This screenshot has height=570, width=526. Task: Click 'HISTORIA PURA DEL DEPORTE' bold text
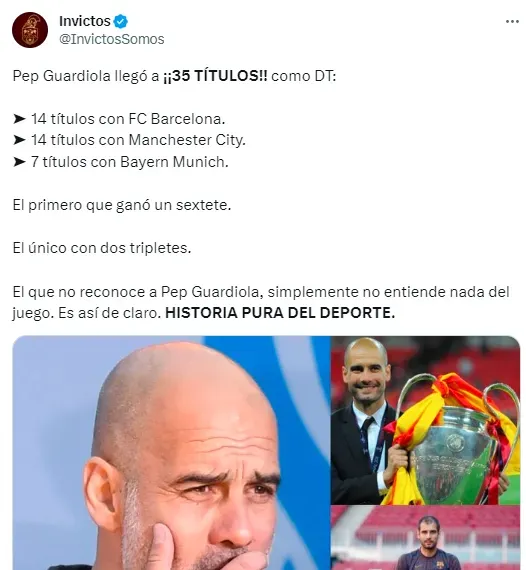(280, 313)
